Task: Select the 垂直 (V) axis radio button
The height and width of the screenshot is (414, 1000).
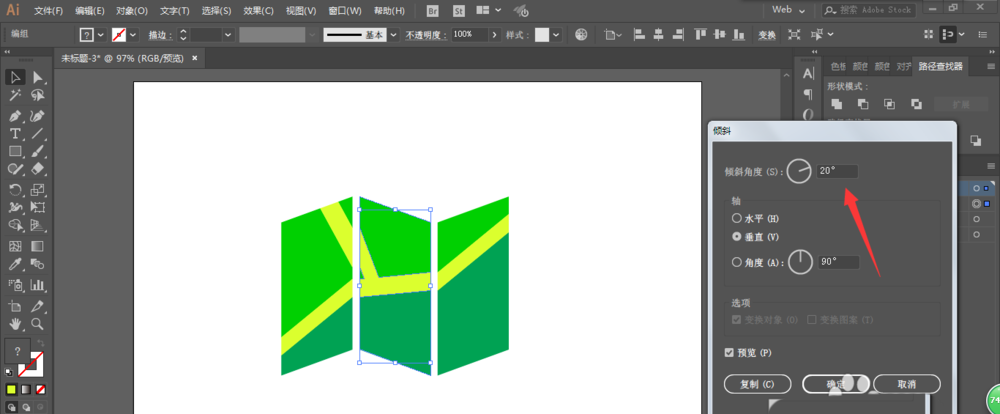Action: 737,237
